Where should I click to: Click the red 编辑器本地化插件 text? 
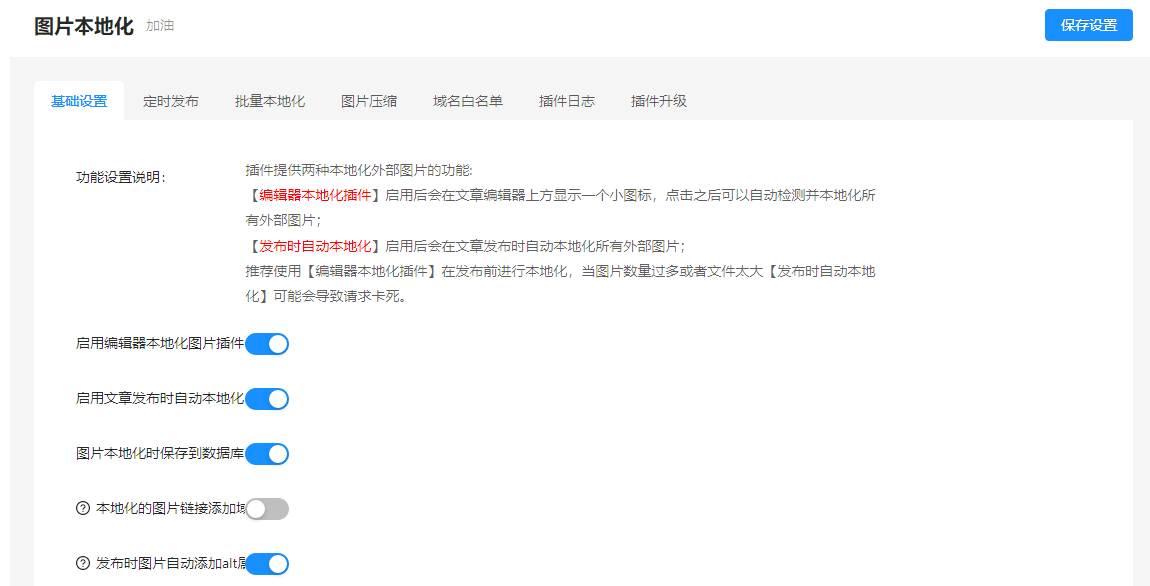click(315, 195)
